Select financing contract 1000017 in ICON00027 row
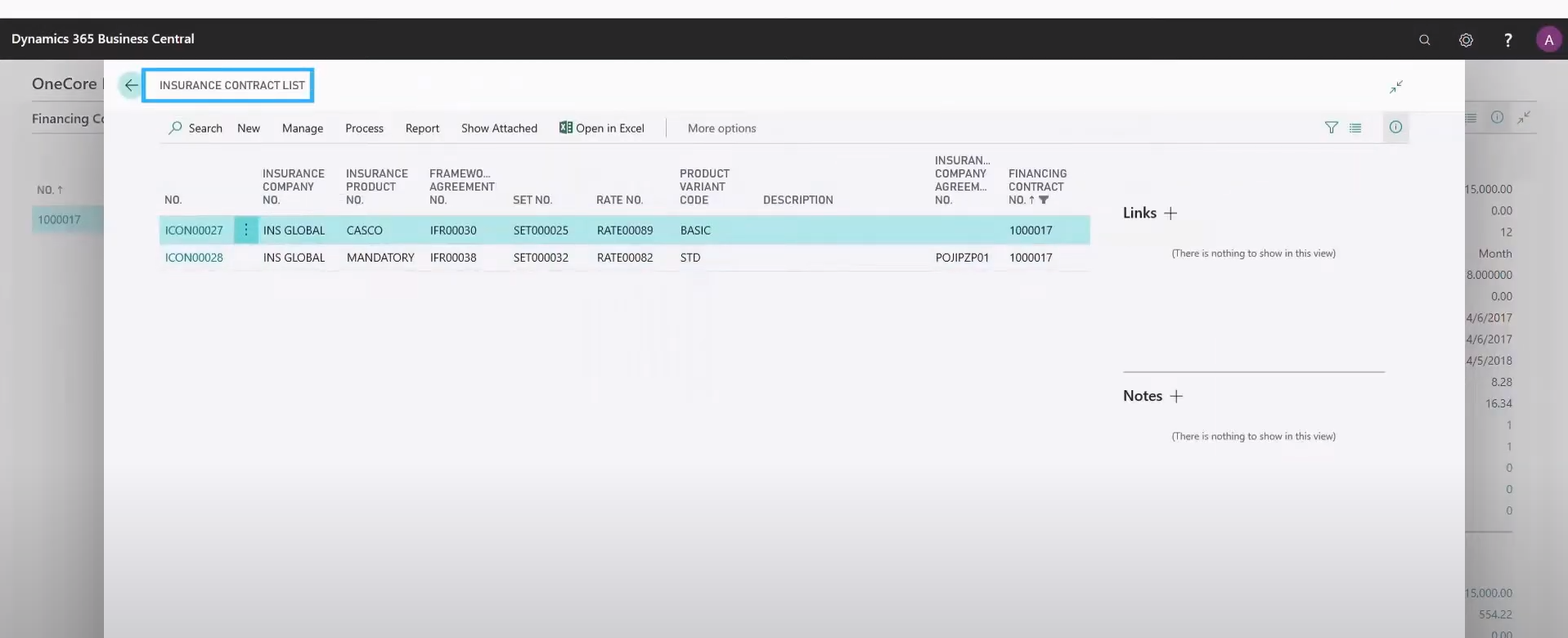The height and width of the screenshot is (638, 1568). pos(1031,231)
